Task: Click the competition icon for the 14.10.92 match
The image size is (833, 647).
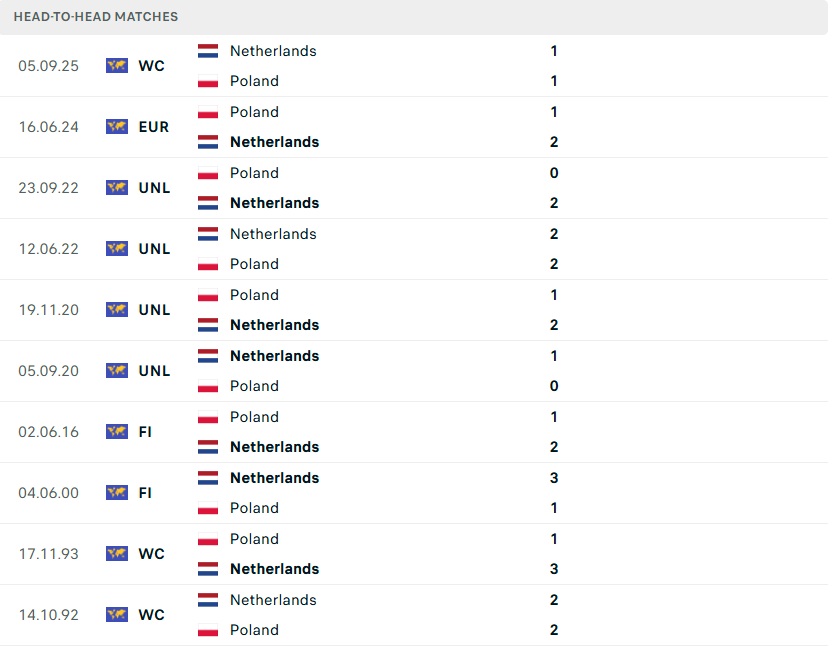Action: (117, 615)
